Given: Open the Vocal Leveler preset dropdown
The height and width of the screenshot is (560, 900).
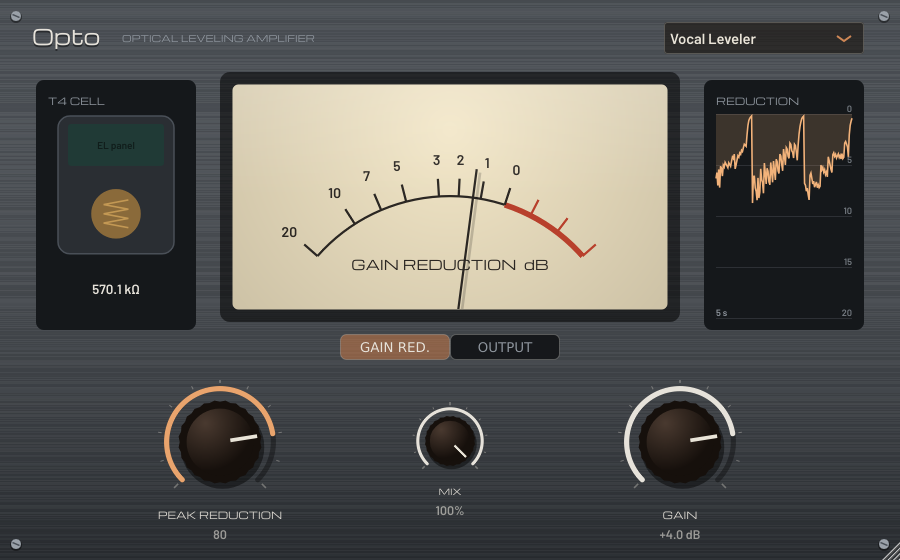Looking at the screenshot, I should click(x=763, y=38).
